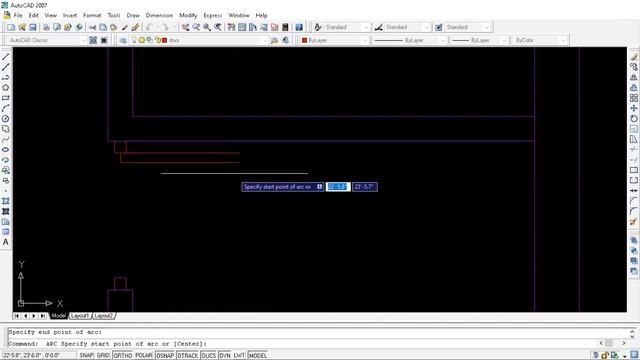Select the Move tool in Modify toolbar
This screenshot has width=640, height=360.
[x=633, y=108]
